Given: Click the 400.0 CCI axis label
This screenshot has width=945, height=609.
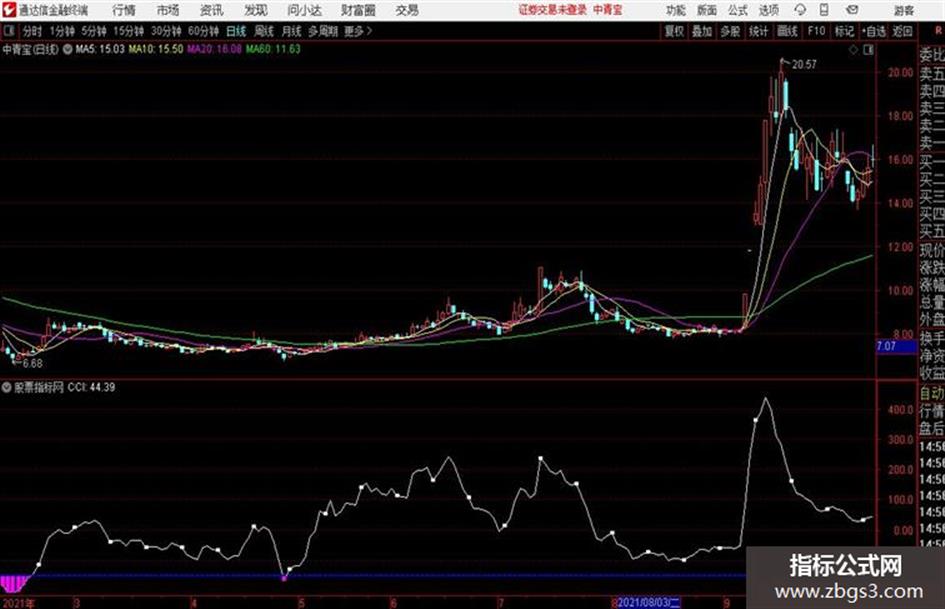Looking at the screenshot, I should 900,409.
